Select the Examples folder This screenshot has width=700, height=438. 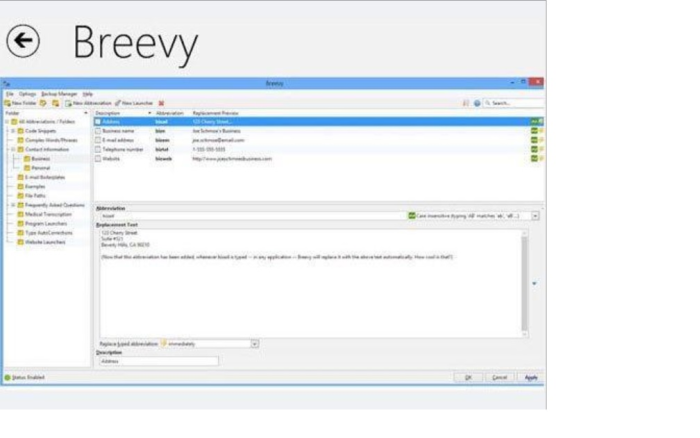point(35,187)
